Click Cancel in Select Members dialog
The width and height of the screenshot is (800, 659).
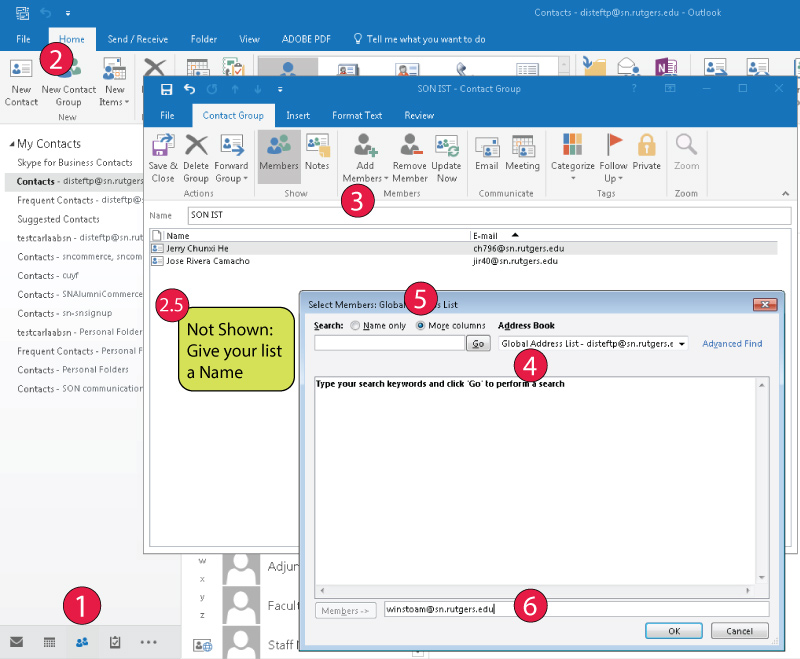click(739, 631)
